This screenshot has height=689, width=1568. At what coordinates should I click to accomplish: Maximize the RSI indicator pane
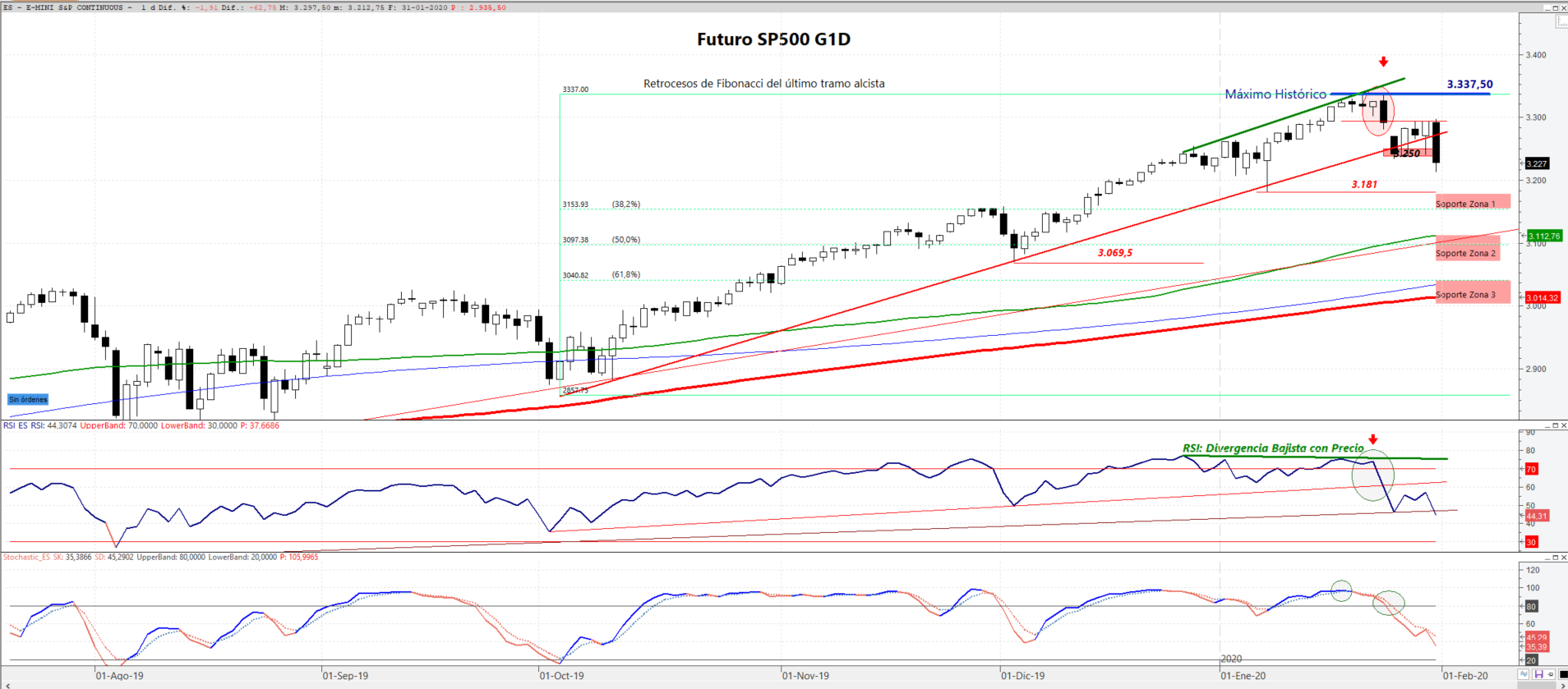click(1554, 425)
